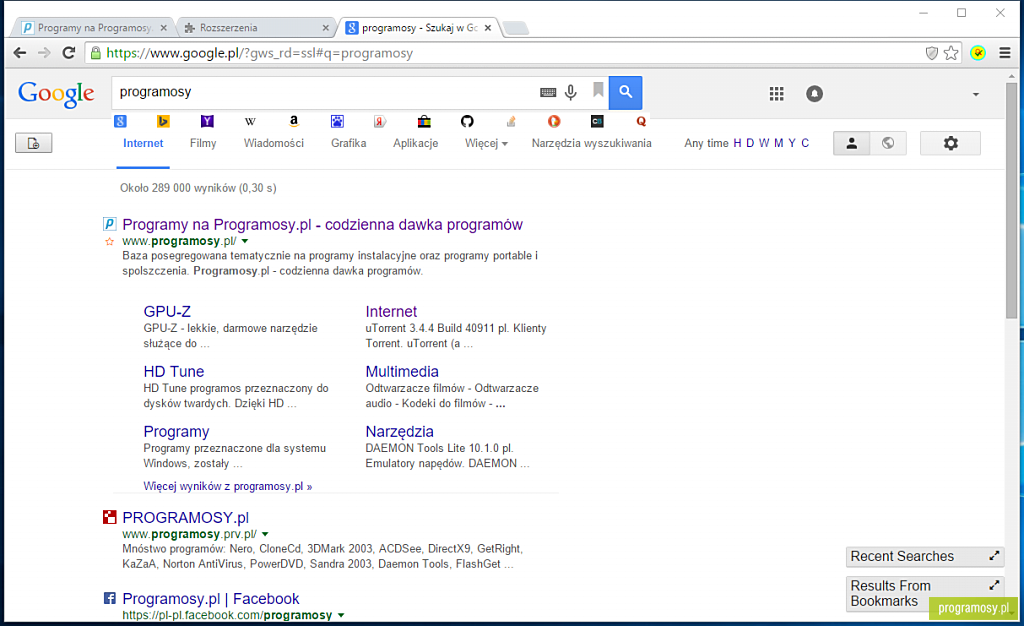
Task: Close the Rozszerzenia tab
Action: point(325,27)
